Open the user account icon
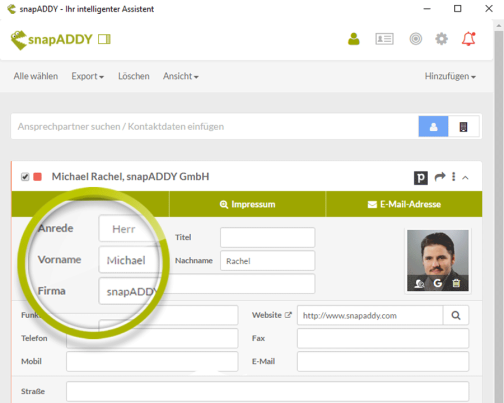504x403 pixels. tap(354, 39)
